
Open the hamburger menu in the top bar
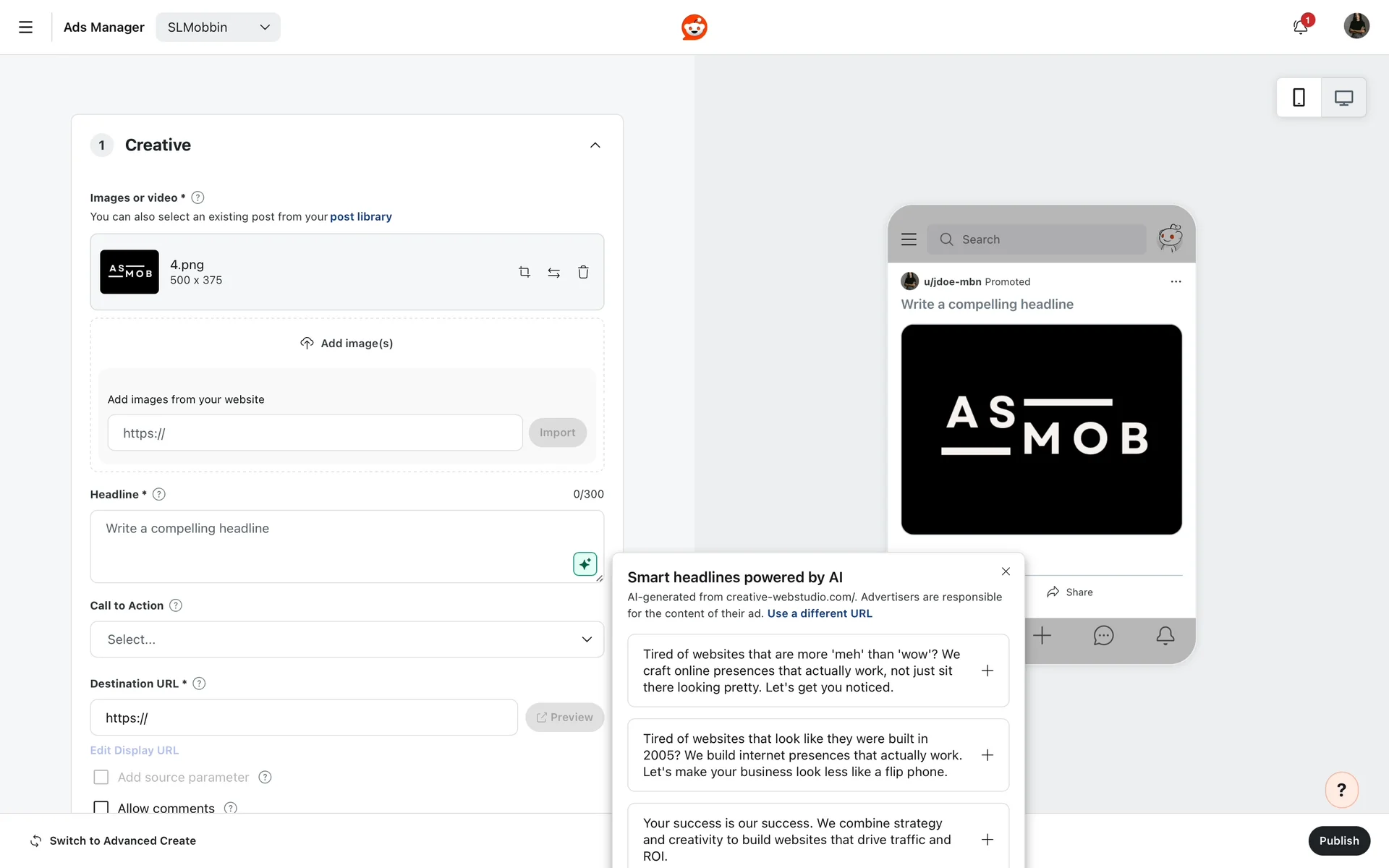tap(25, 27)
